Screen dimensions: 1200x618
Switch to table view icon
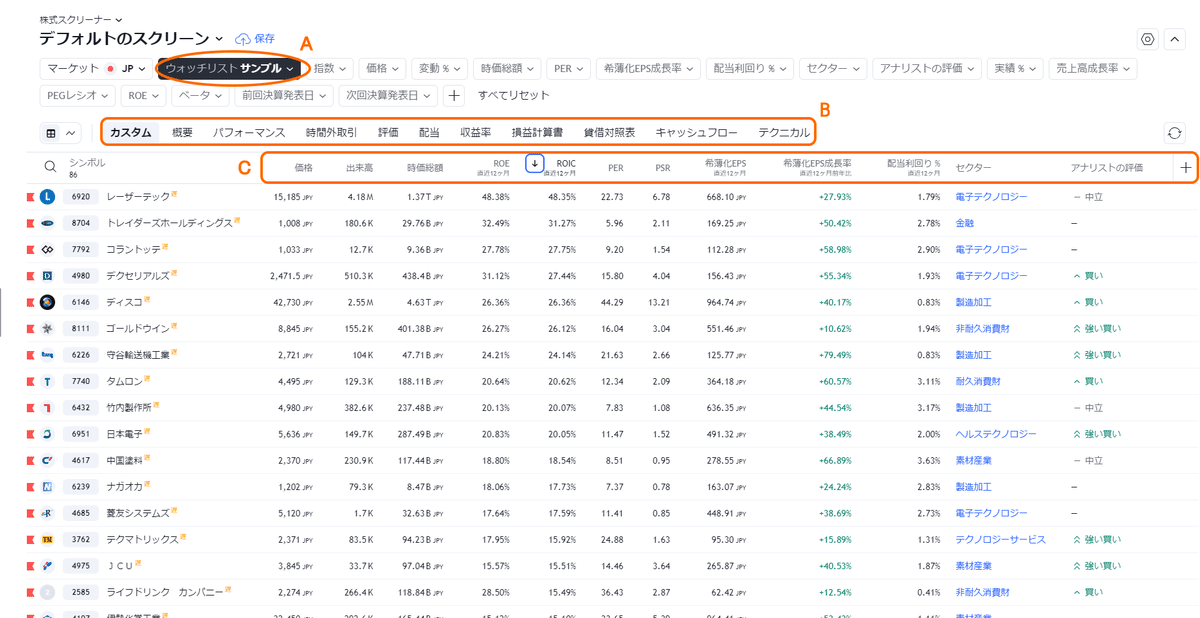pos(51,133)
